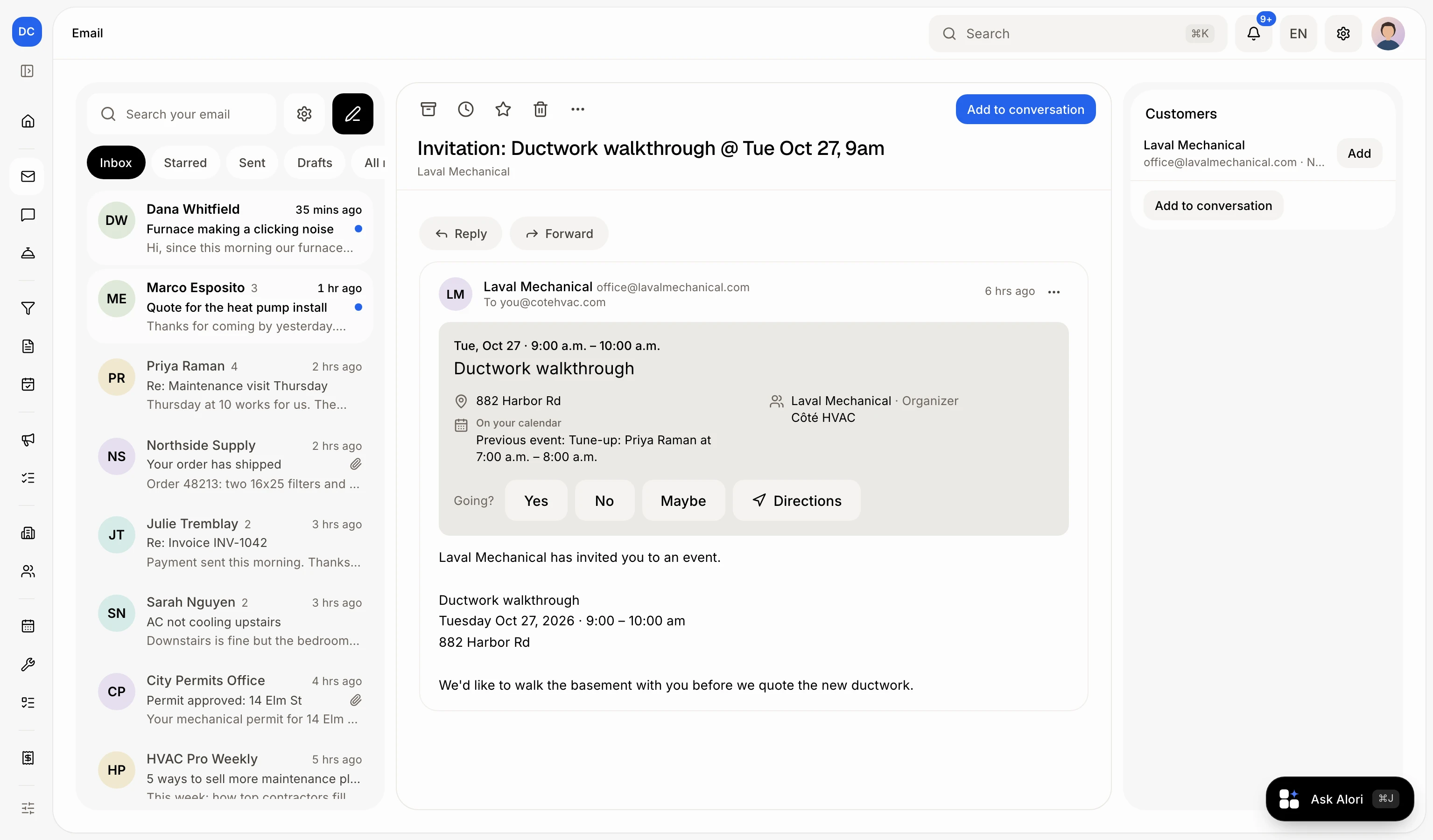Open the people contacts sidebar icon
This screenshot has height=840, width=1433.
(27, 571)
